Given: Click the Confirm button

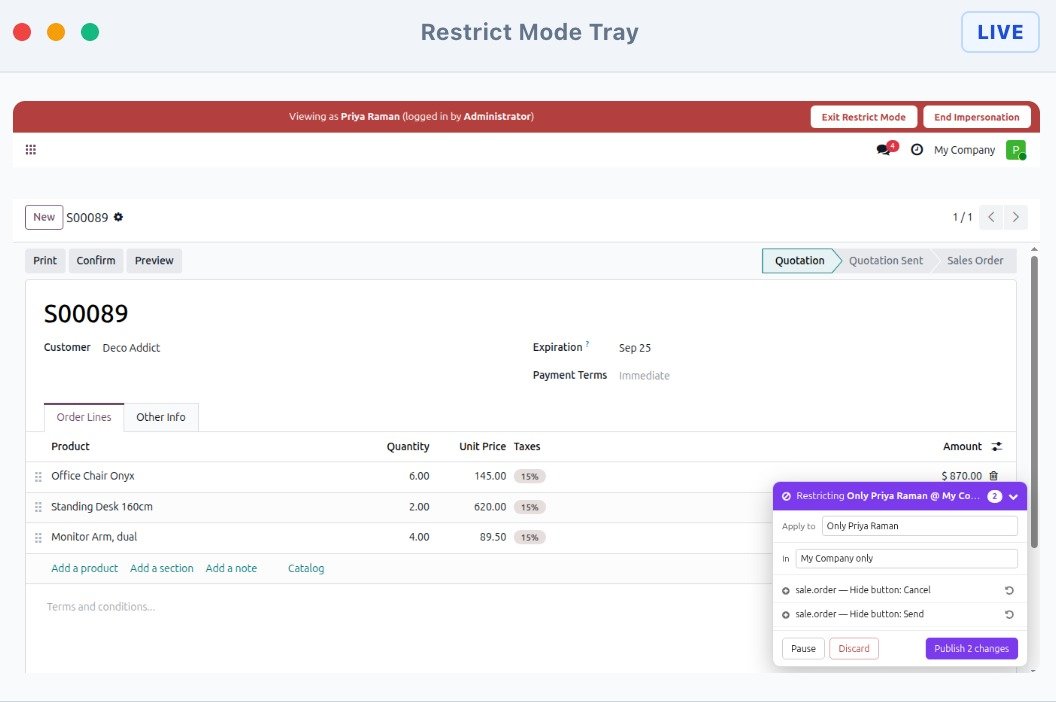Looking at the screenshot, I should point(96,261).
